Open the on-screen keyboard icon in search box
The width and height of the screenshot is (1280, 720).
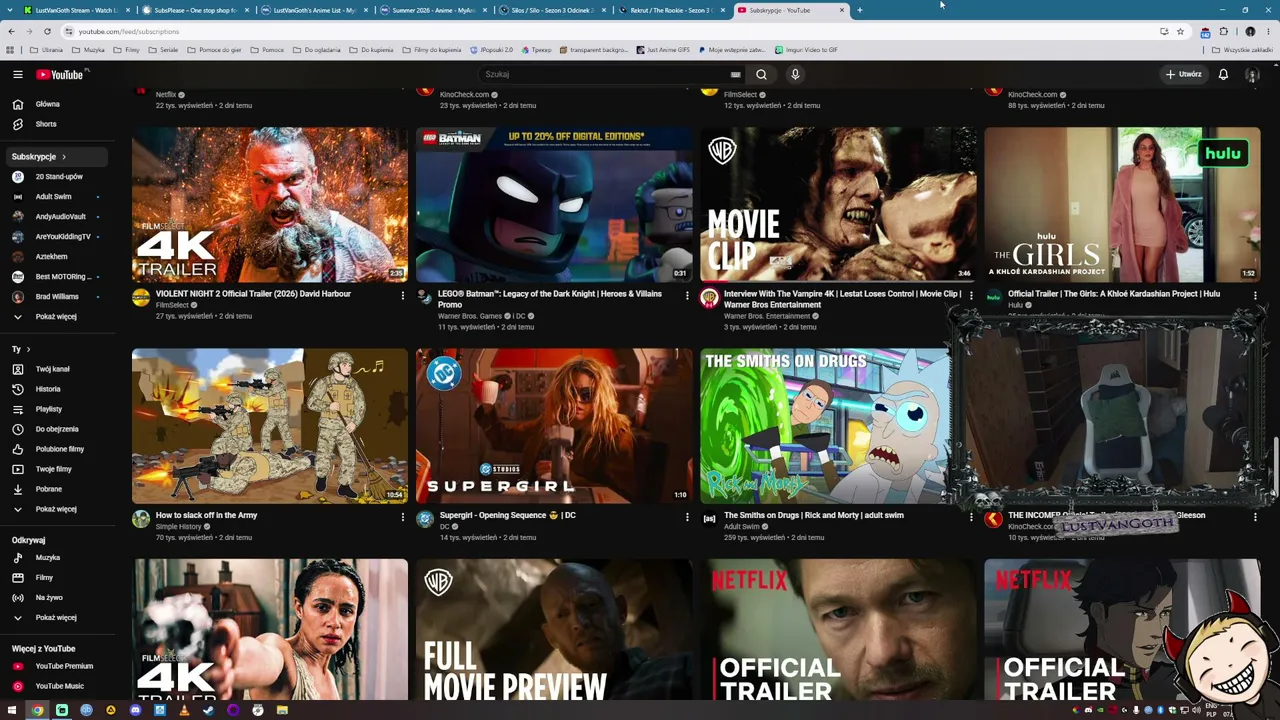(x=735, y=74)
